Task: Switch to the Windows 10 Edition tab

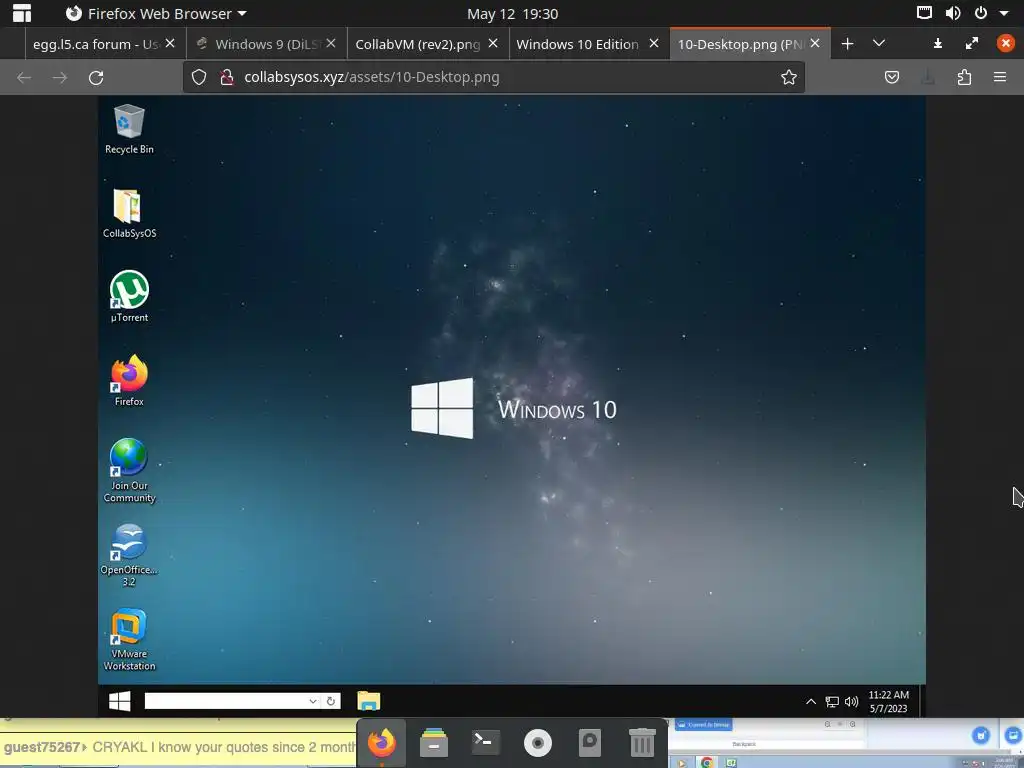Action: click(x=577, y=44)
